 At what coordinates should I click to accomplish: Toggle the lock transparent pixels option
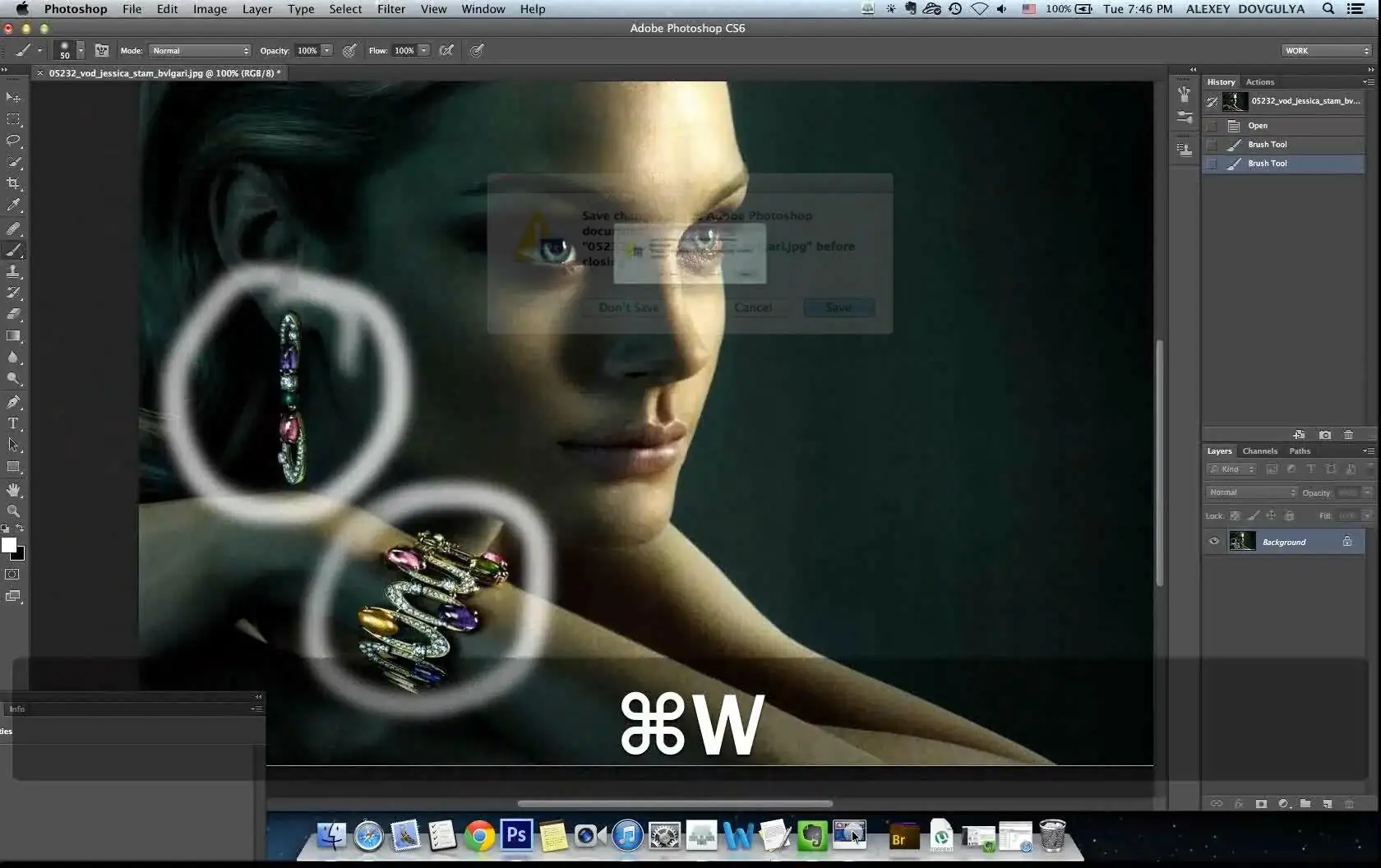click(1235, 516)
